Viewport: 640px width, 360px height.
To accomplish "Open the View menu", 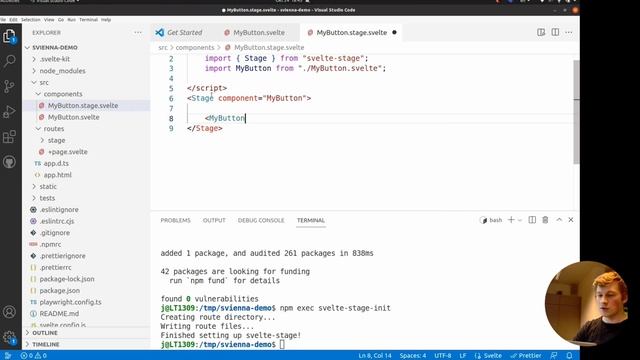I will (49, 20).
